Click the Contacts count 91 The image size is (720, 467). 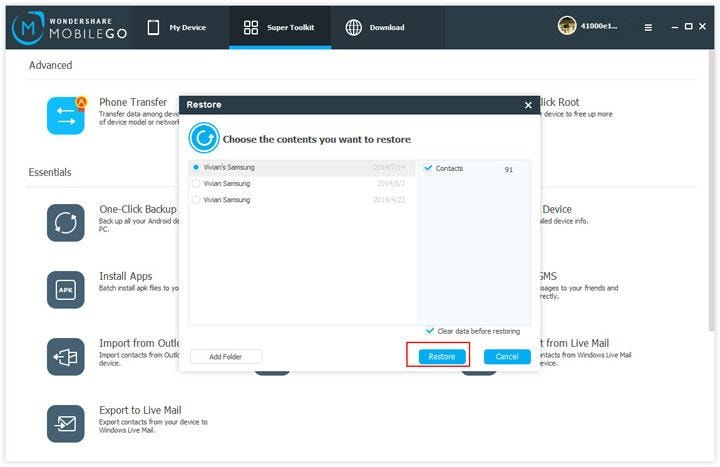coord(508,169)
